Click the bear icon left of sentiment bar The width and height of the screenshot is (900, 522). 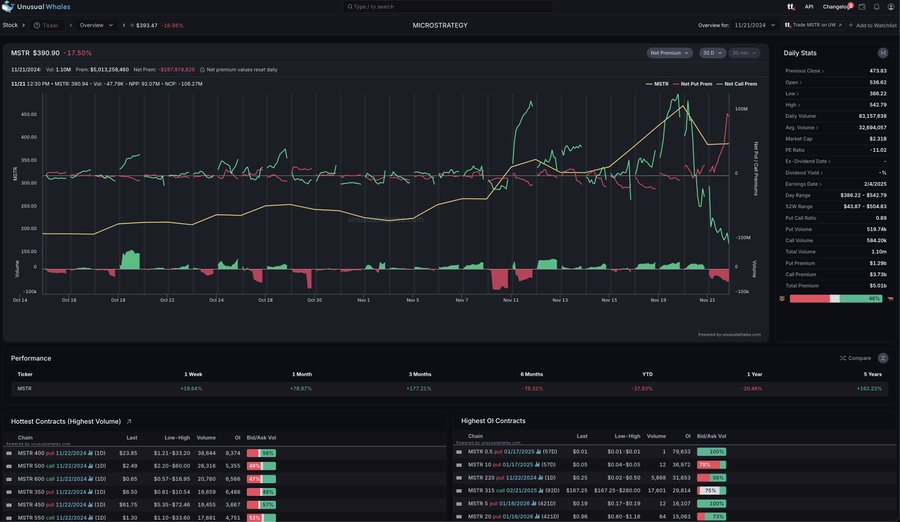click(x=782, y=298)
